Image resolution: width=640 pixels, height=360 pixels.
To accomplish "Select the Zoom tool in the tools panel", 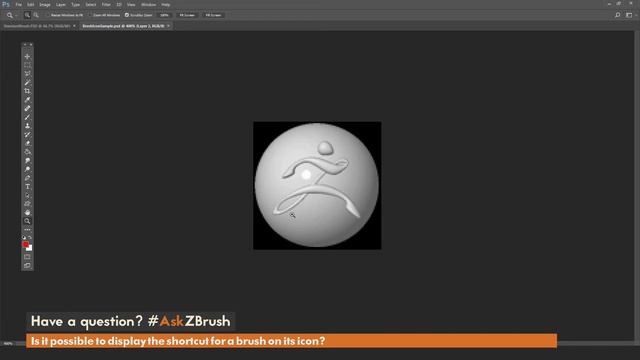I will (x=27, y=221).
